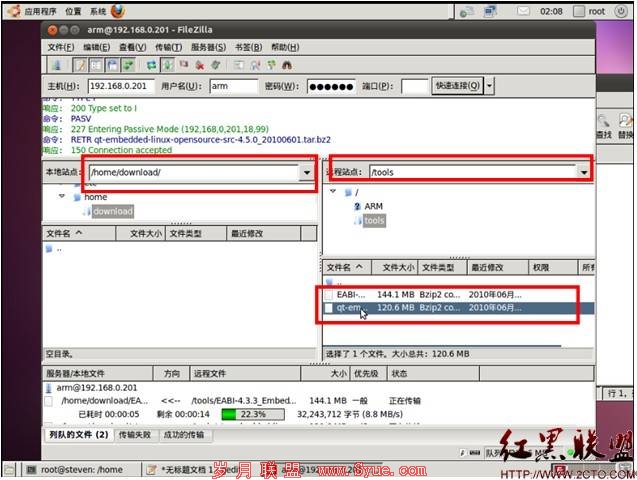This screenshot has height=480, width=637.
Task: Refresh the file and folder lists
Action: tap(152, 65)
